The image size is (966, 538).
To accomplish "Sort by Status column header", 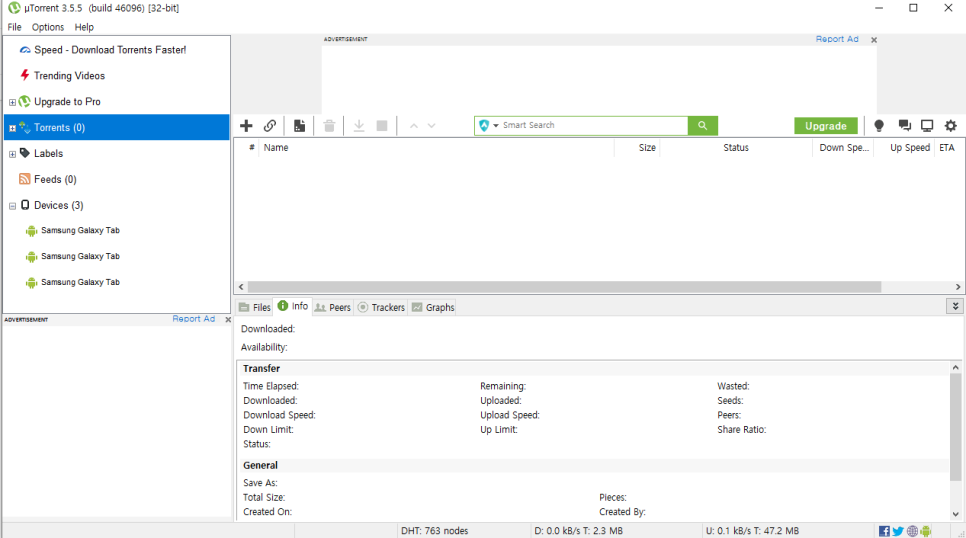I will (x=736, y=147).
